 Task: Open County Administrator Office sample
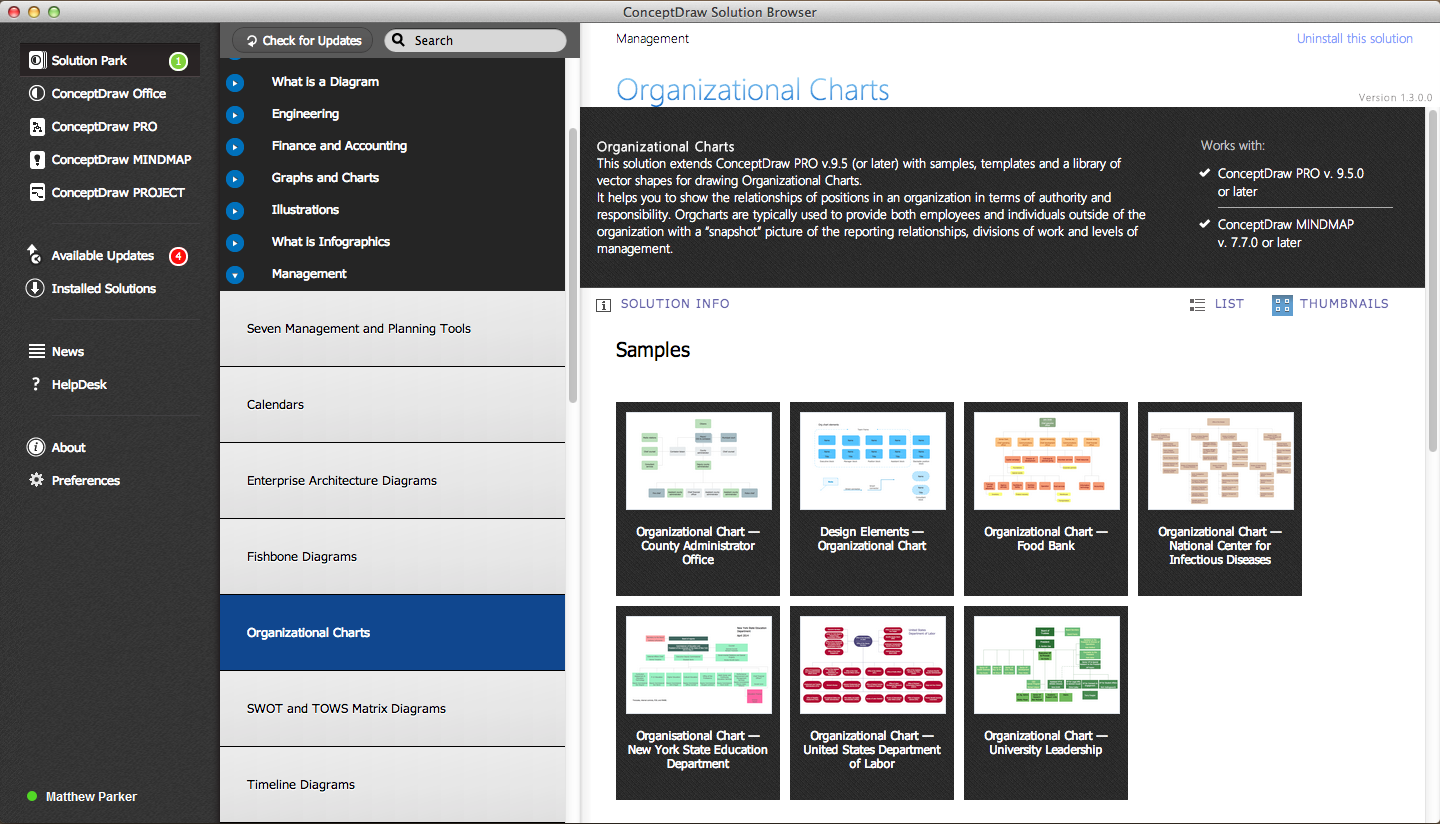tap(698, 499)
